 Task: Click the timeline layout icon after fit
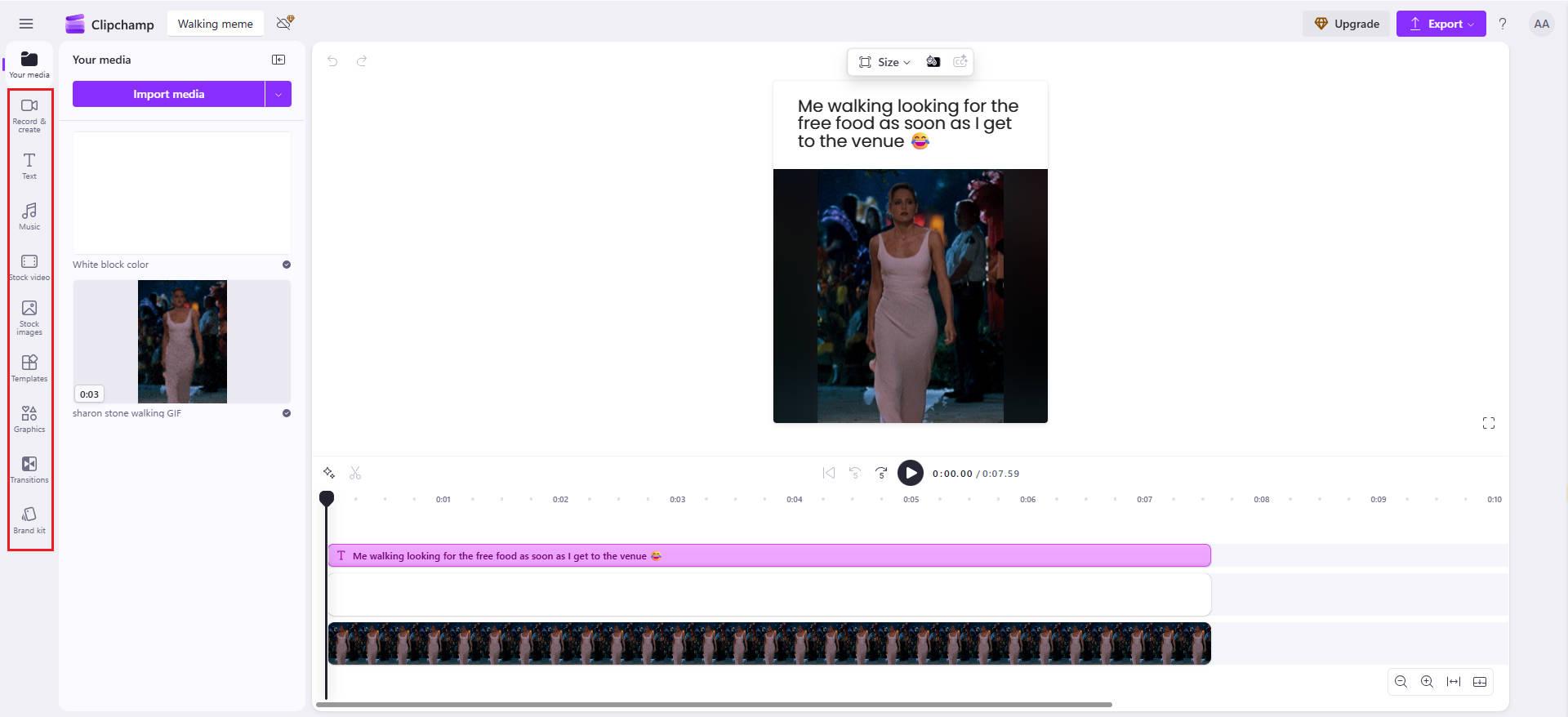(x=1480, y=682)
